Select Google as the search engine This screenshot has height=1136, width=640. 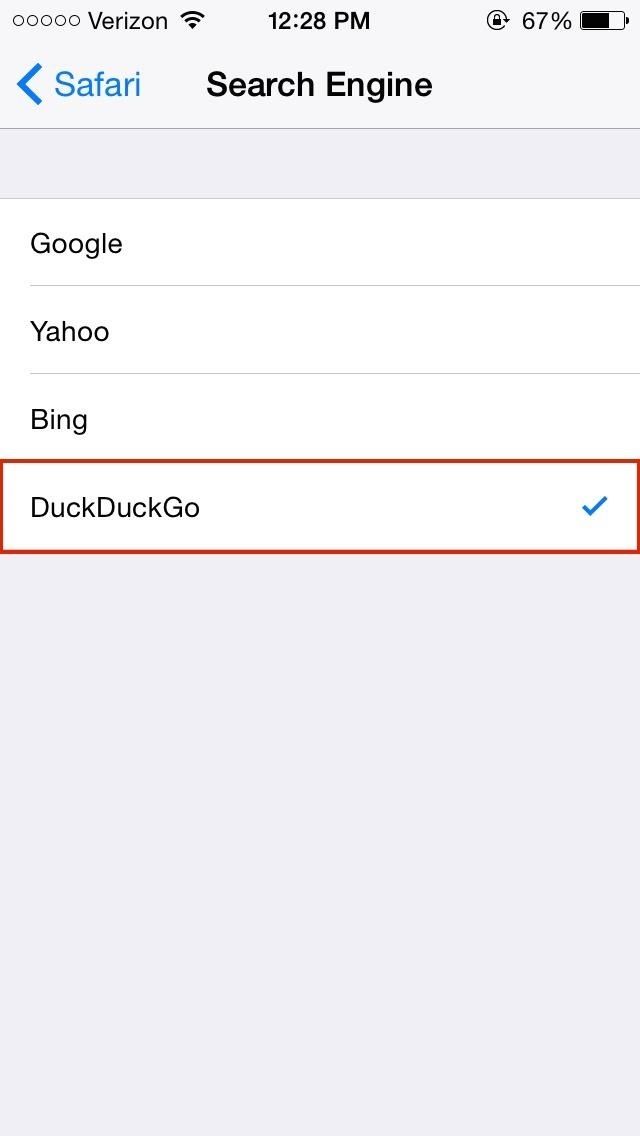pyautogui.click(x=320, y=243)
